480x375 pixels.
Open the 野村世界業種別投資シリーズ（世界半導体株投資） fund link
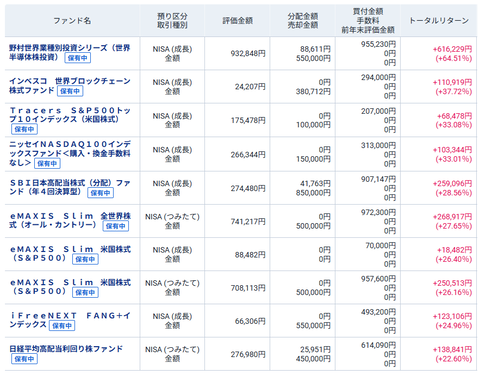pyautogui.click(x=69, y=52)
